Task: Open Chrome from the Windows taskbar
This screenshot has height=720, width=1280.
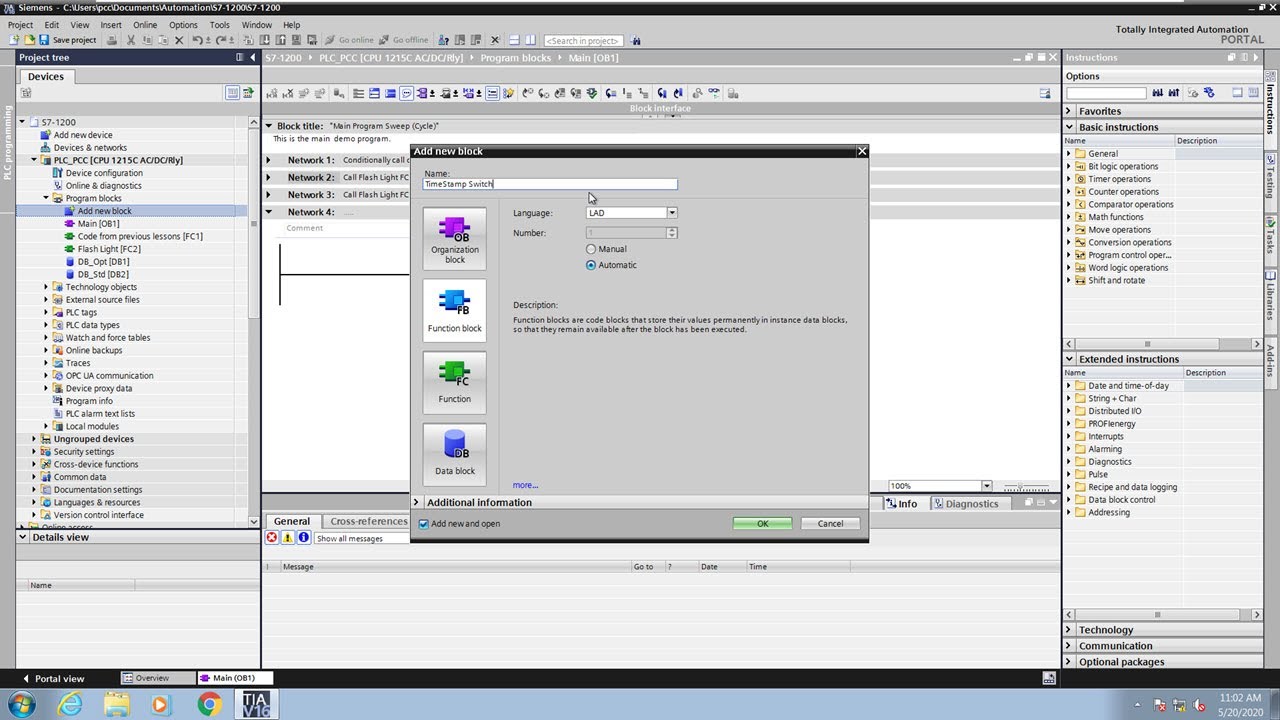Action: click(x=209, y=705)
